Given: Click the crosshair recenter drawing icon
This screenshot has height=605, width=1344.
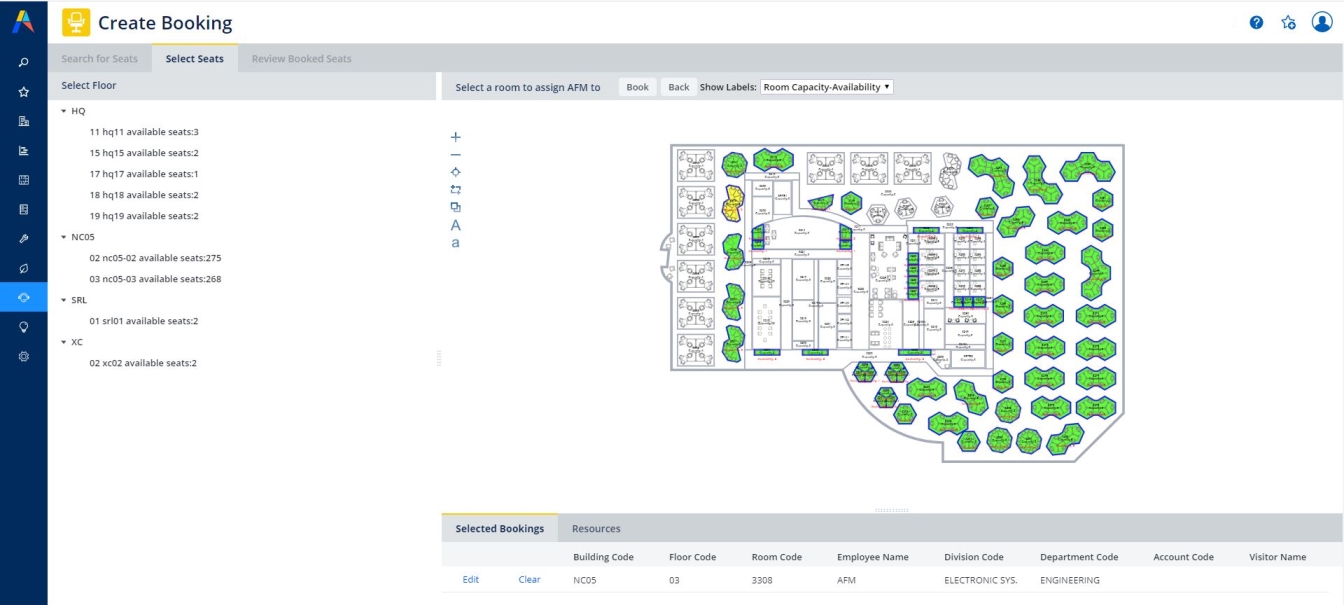Looking at the screenshot, I should tap(456, 172).
